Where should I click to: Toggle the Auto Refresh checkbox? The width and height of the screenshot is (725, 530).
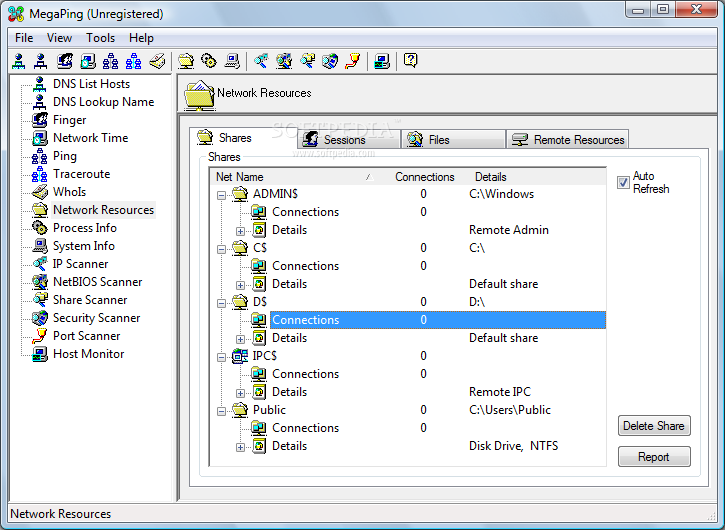pyautogui.click(x=623, y=182)
